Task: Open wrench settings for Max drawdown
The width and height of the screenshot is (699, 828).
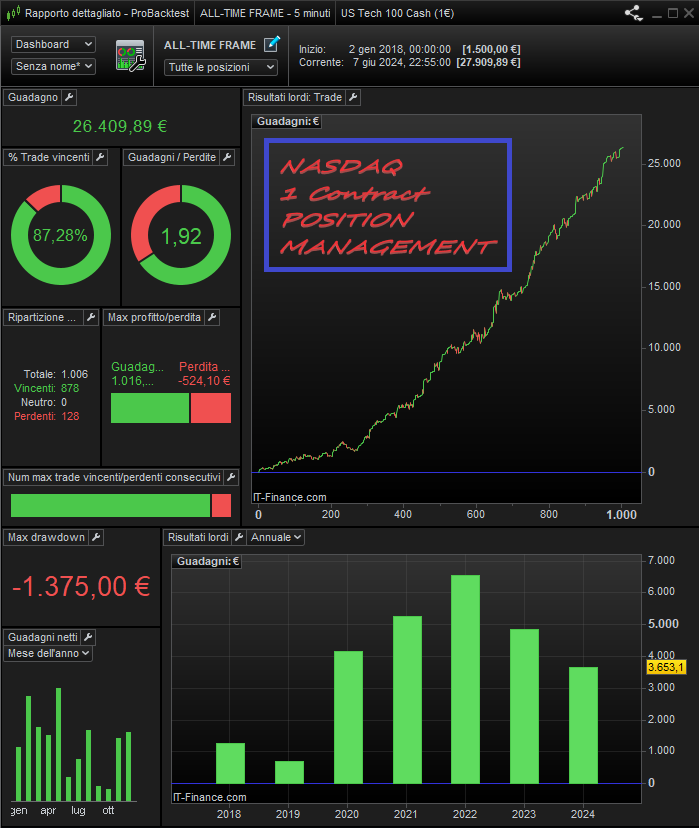Action: [96, 537]
